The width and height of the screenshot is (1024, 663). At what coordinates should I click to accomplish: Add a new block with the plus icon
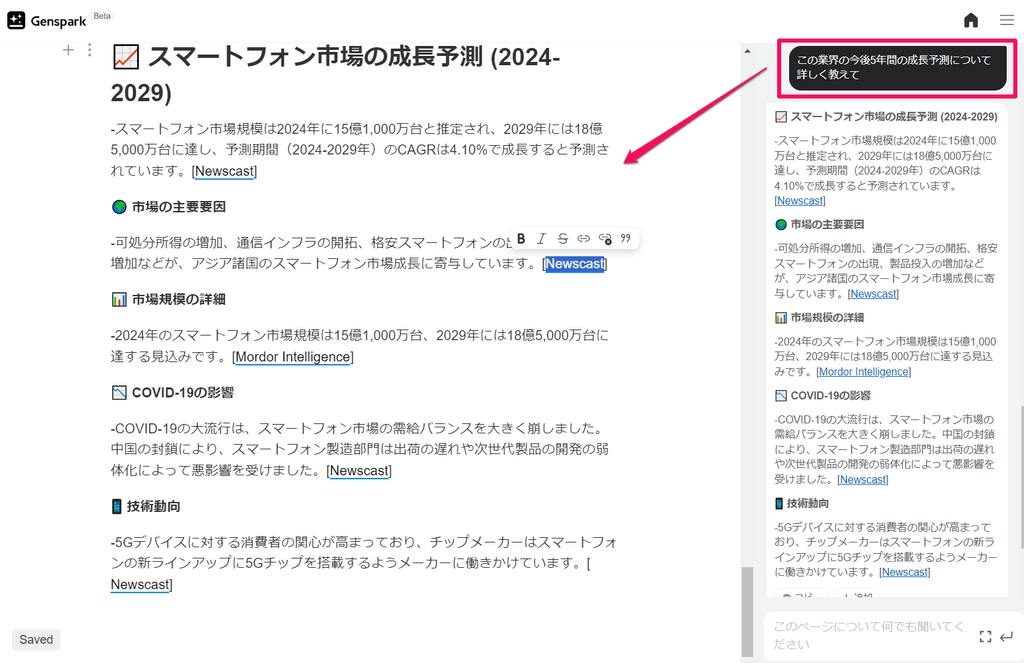68,50
